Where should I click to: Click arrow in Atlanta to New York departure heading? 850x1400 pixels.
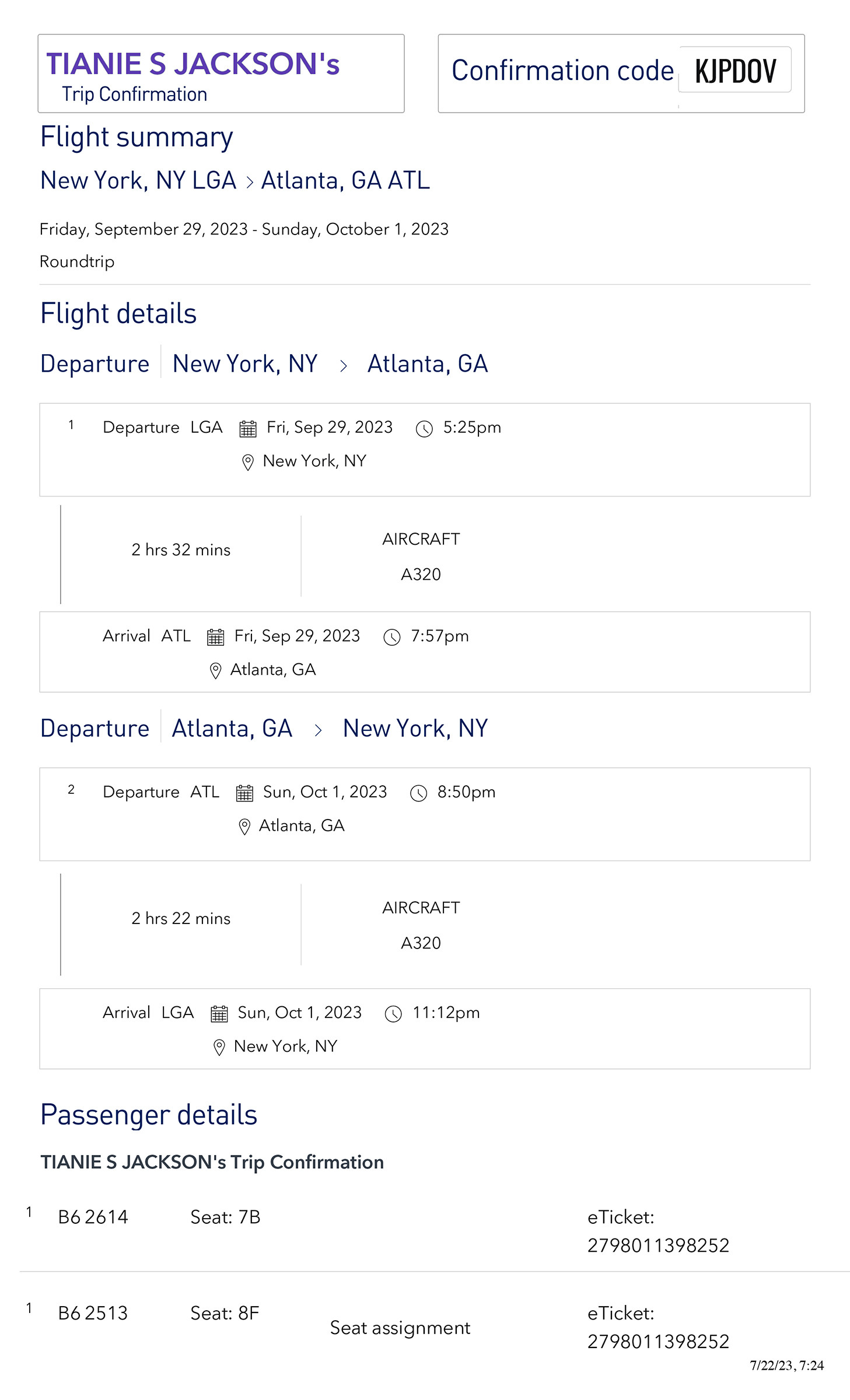point(318,730)
